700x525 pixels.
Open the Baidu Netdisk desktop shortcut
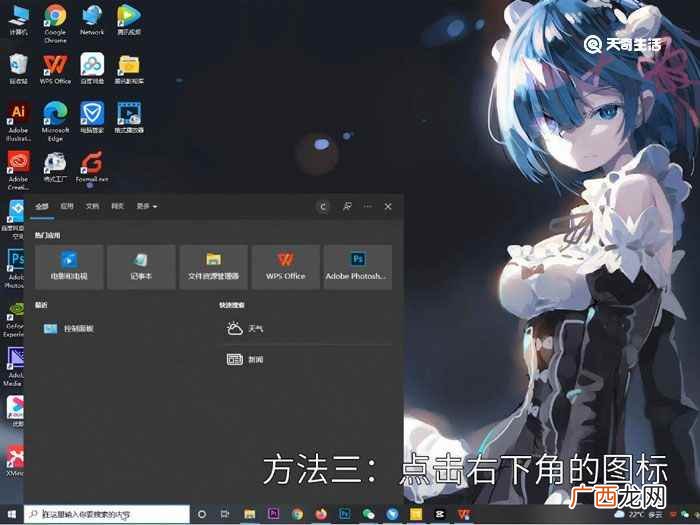pyautogui.click(x=92, y=69)
